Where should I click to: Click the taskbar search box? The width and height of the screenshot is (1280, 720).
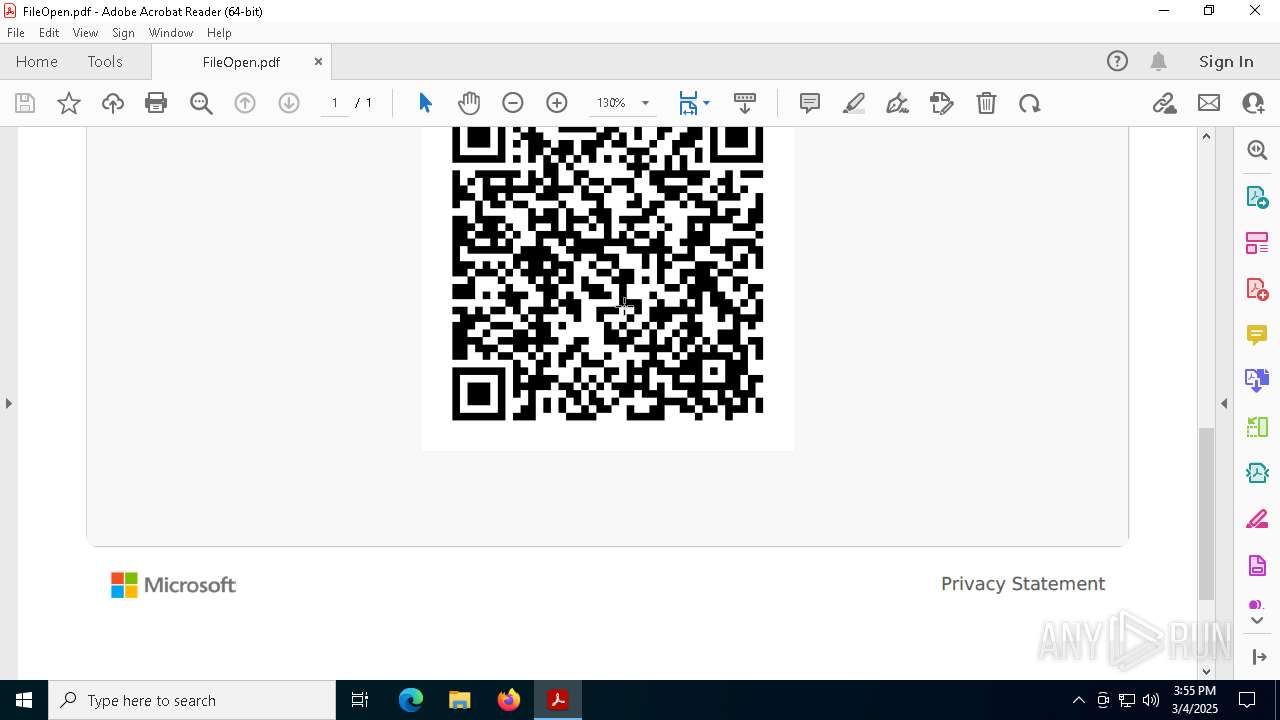pyautogui.click(x=192, y=700)
